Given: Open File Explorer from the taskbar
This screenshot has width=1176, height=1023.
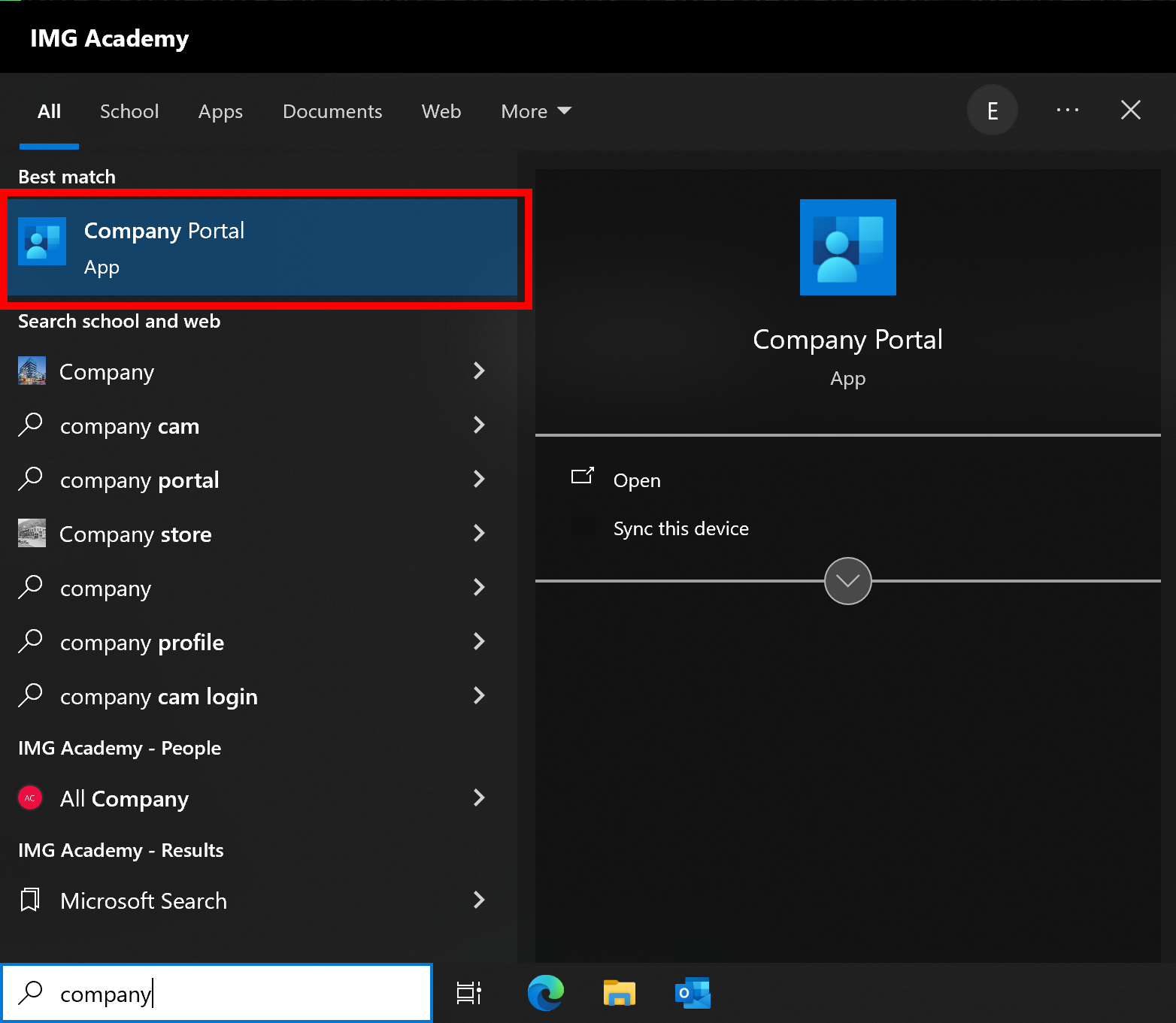Looking at the screenshot, I should pos(620,993).
